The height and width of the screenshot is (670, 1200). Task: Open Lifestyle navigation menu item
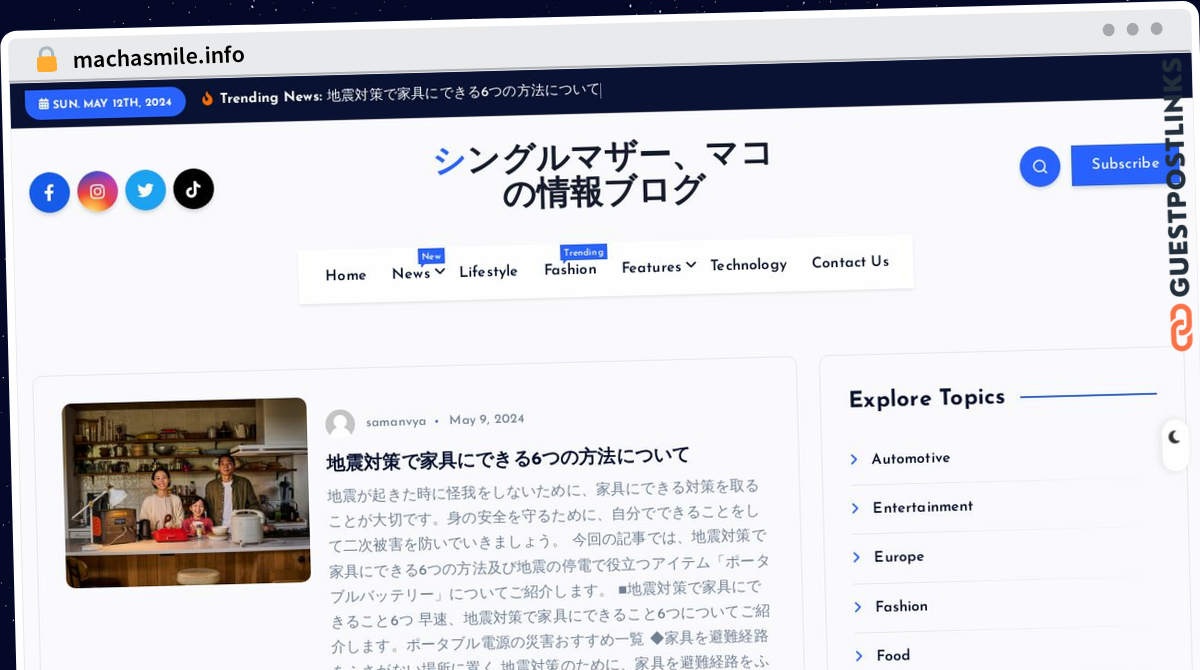(x=488, y=271)
